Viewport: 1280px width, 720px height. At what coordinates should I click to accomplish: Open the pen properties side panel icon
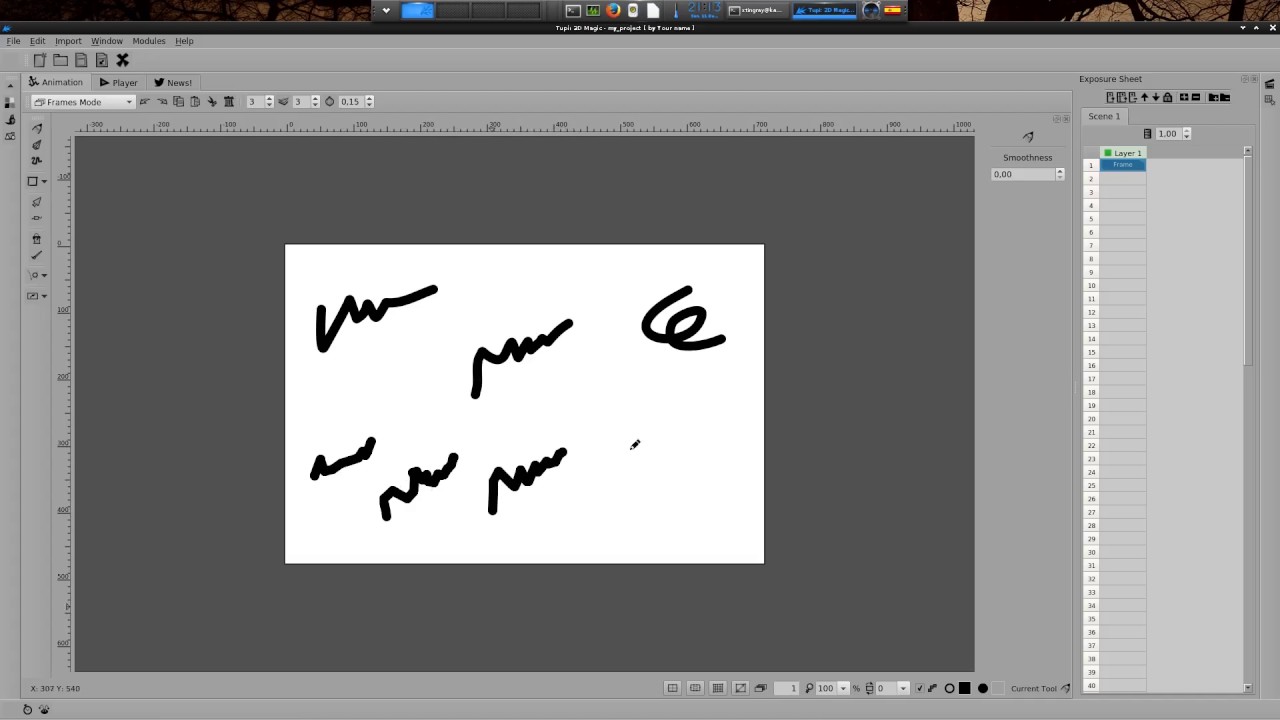[x=10, y=120]
